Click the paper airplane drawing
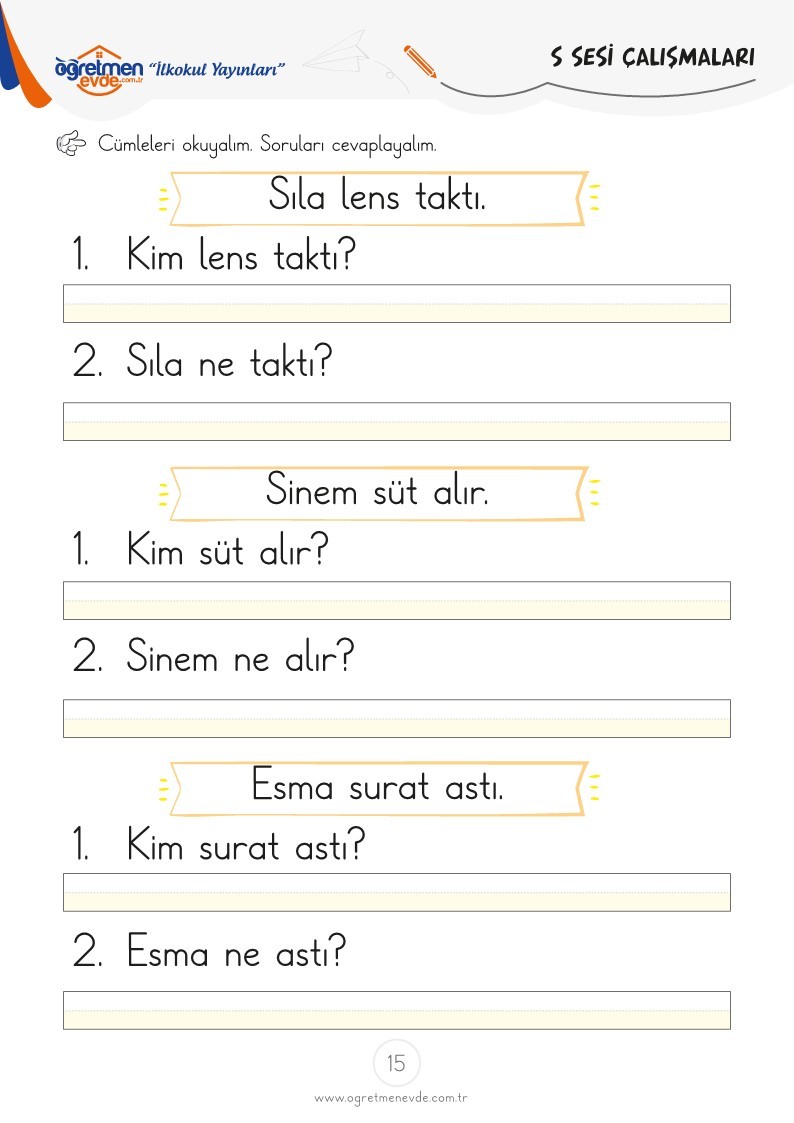 (x=339, y=54)
